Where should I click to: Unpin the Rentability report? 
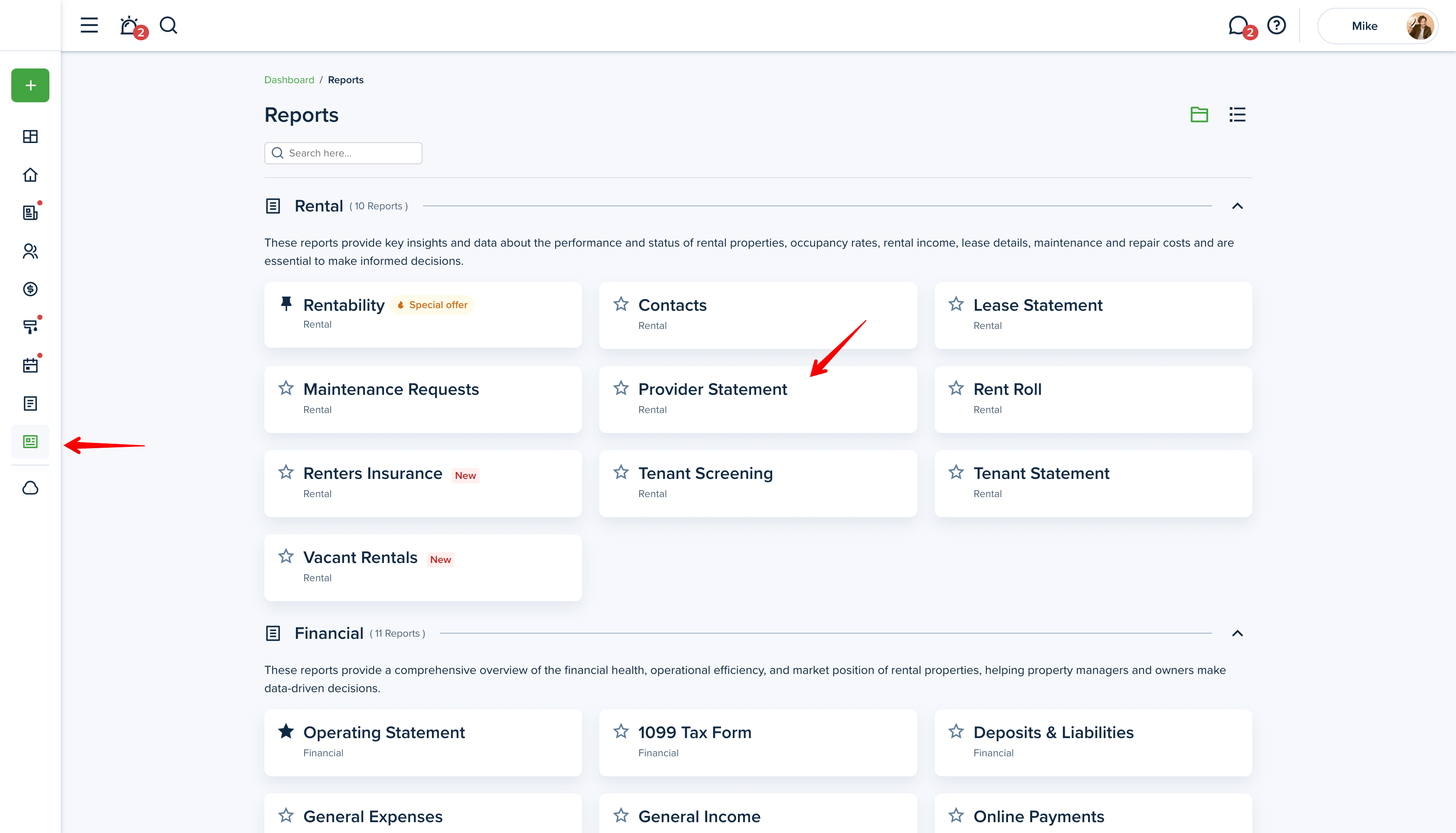(286, 303)
